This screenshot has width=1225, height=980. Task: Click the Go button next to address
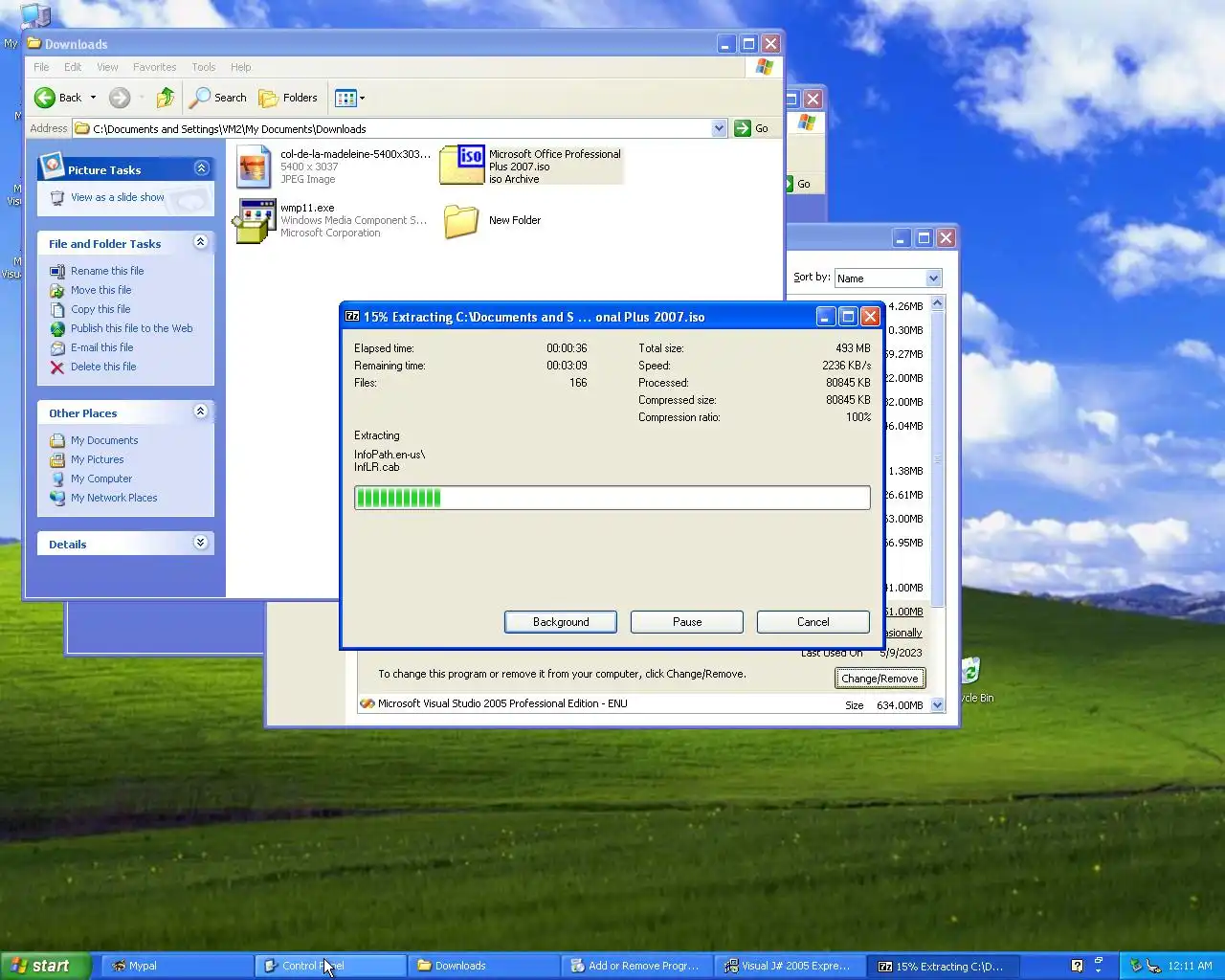pos(752,128)
